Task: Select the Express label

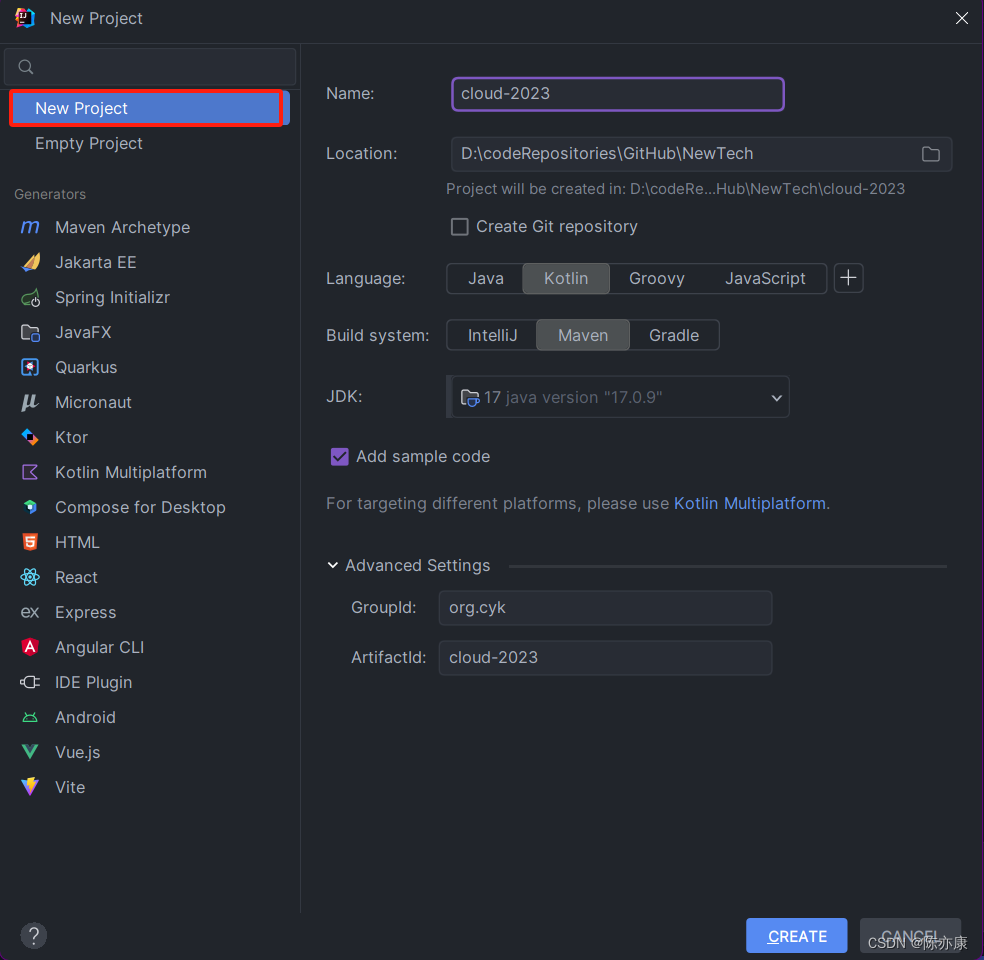Action: point(85,612)
